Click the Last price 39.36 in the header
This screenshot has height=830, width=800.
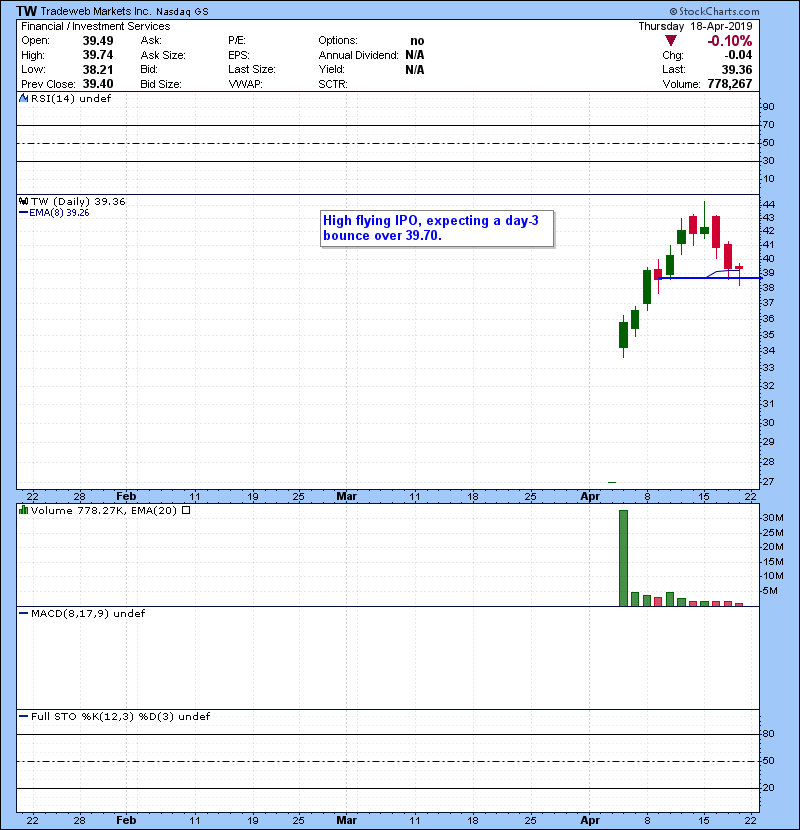tap(737, 69)
